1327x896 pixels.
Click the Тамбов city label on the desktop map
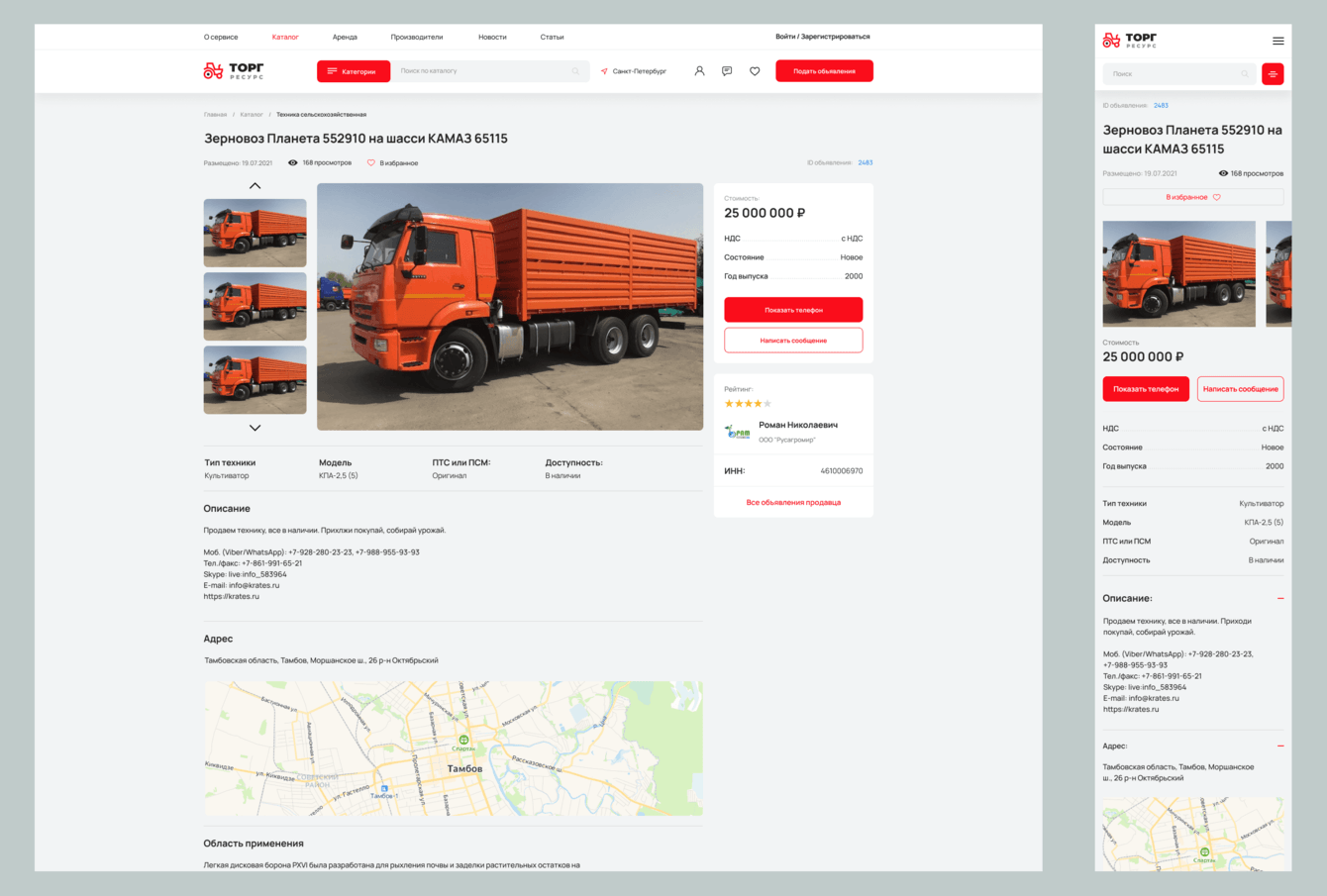point(465,768)
